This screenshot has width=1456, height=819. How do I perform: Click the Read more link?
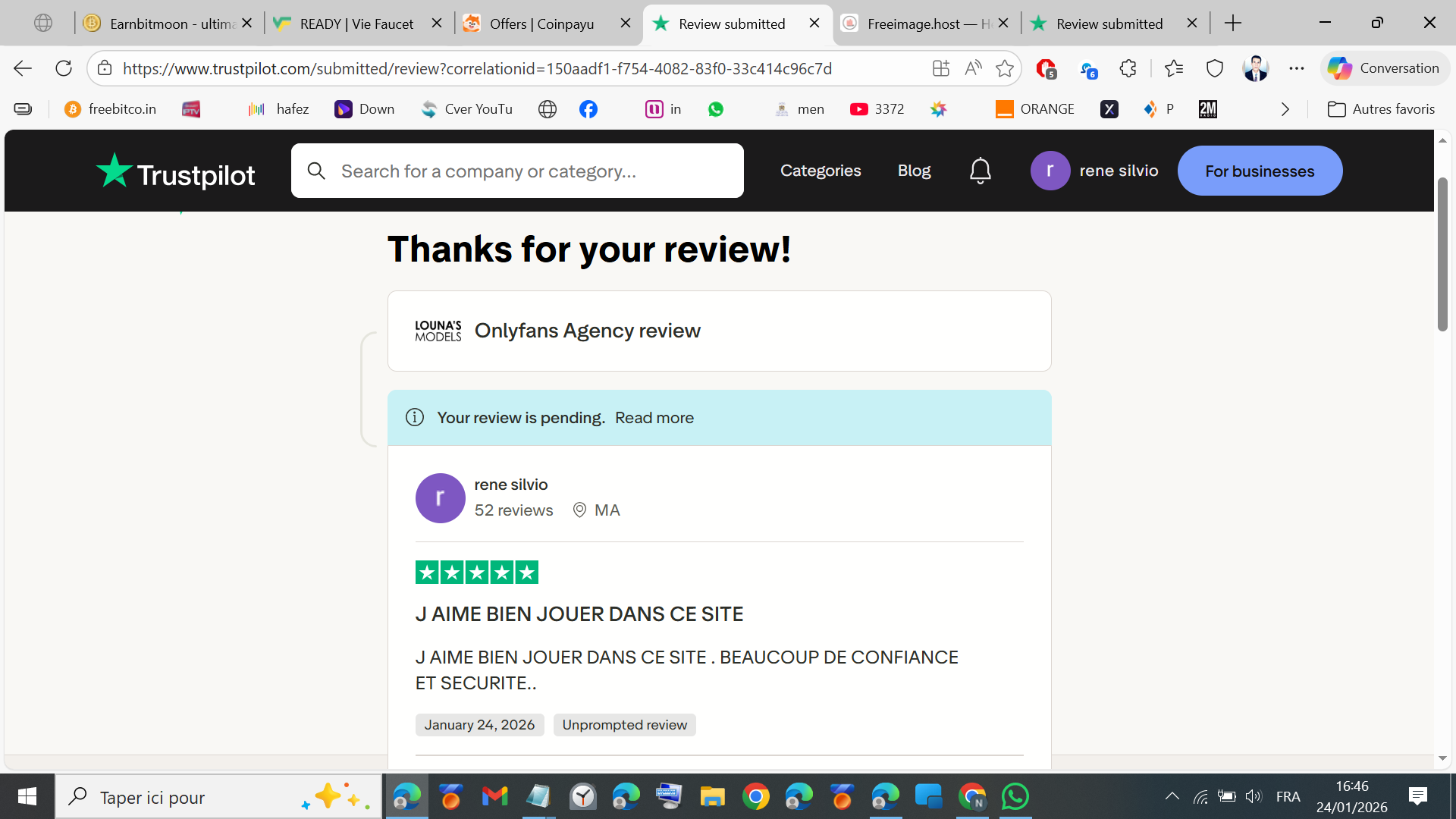(654, 418)
